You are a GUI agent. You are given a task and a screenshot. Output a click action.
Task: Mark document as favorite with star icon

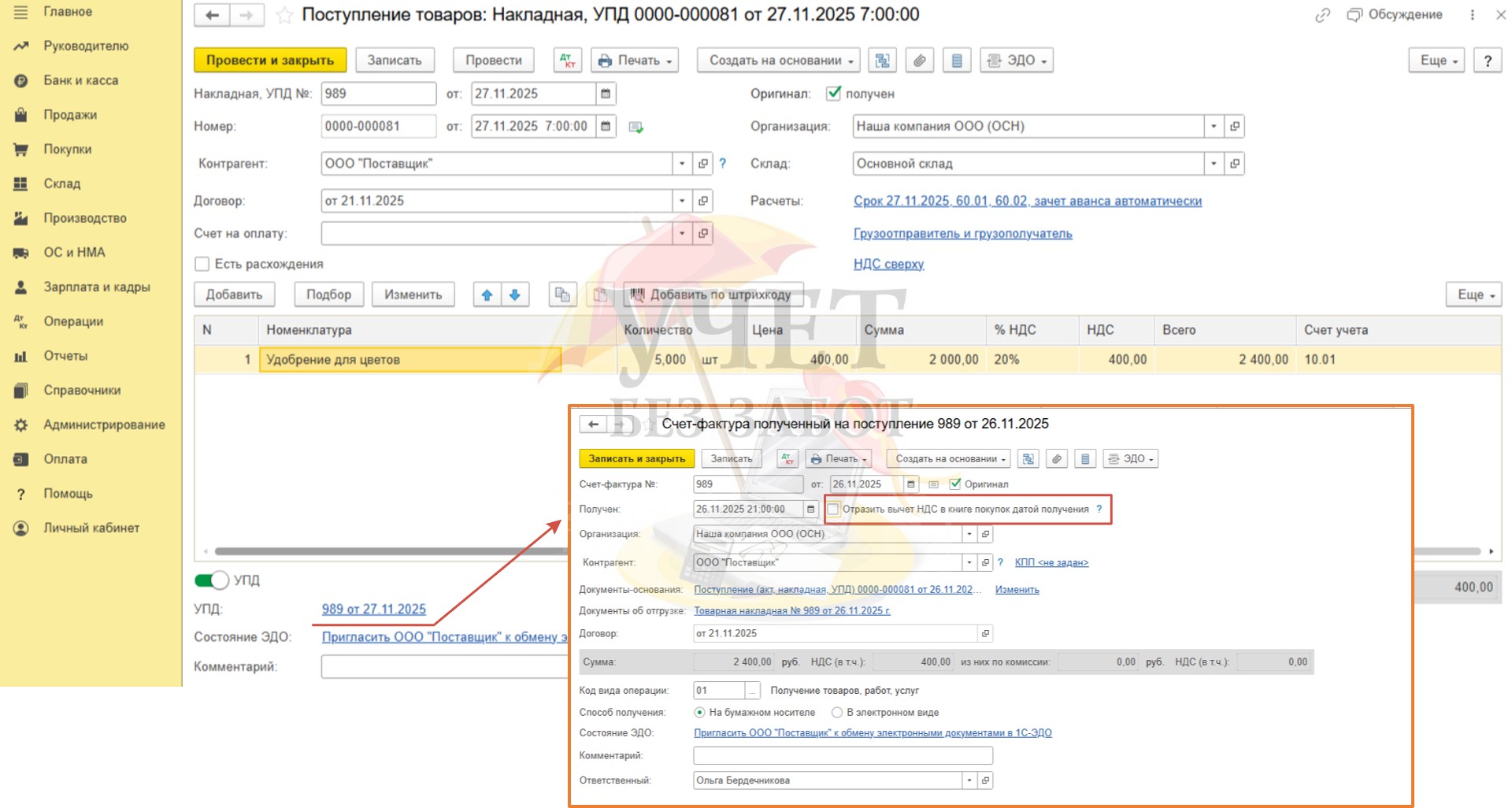pos(284,15)
